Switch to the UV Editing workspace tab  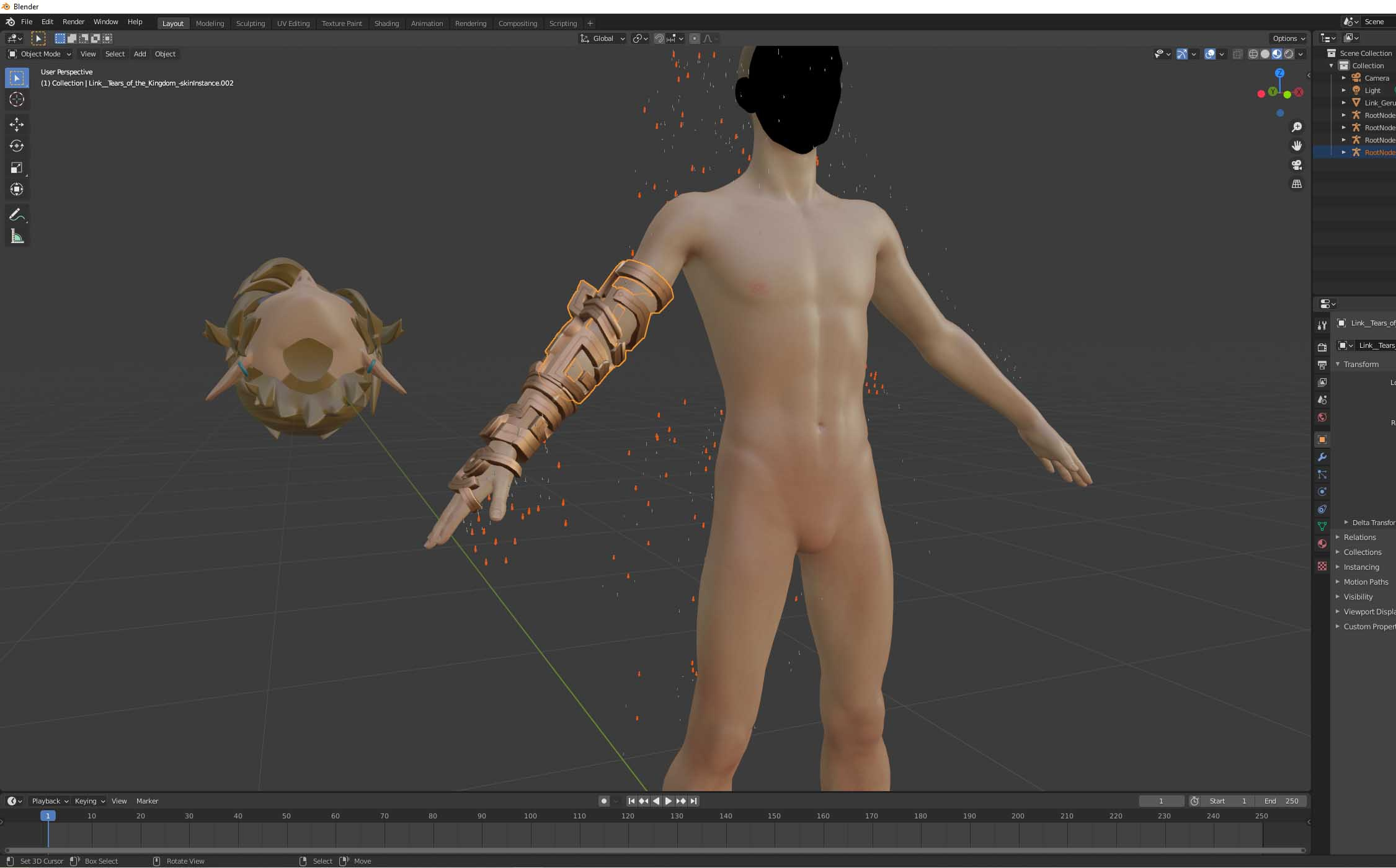[293, 24]
